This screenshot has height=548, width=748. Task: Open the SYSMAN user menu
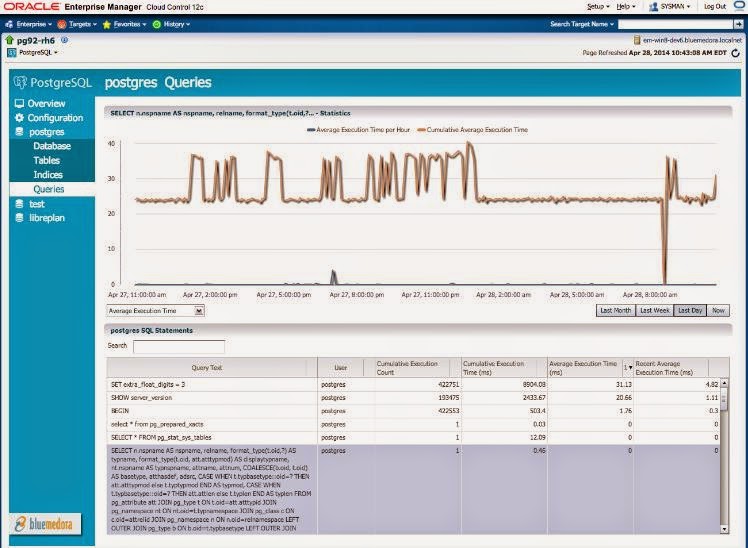coord(670,7)
